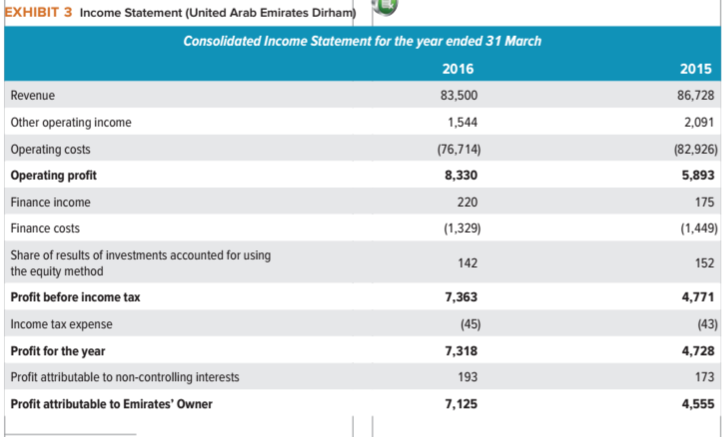Image resolution: width=723 pixels, height=437 pixels.
Task: Select the 2015 column header
Action: pos(696,69)
